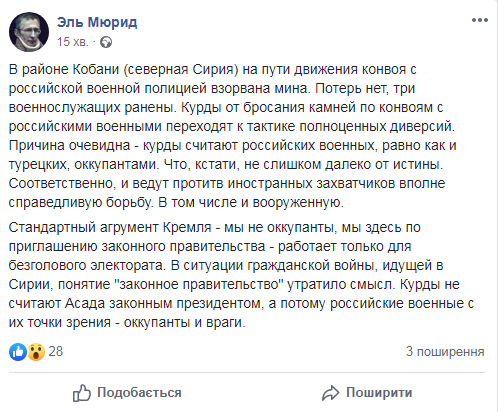The width and height of the screenshot is (498, 412).
Task: Click the first paragraph about Кобани
Action: 232,136
